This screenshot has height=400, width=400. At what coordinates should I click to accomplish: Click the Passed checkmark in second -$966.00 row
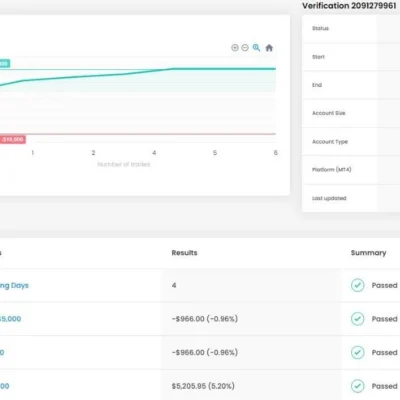[x=358, y=352]
